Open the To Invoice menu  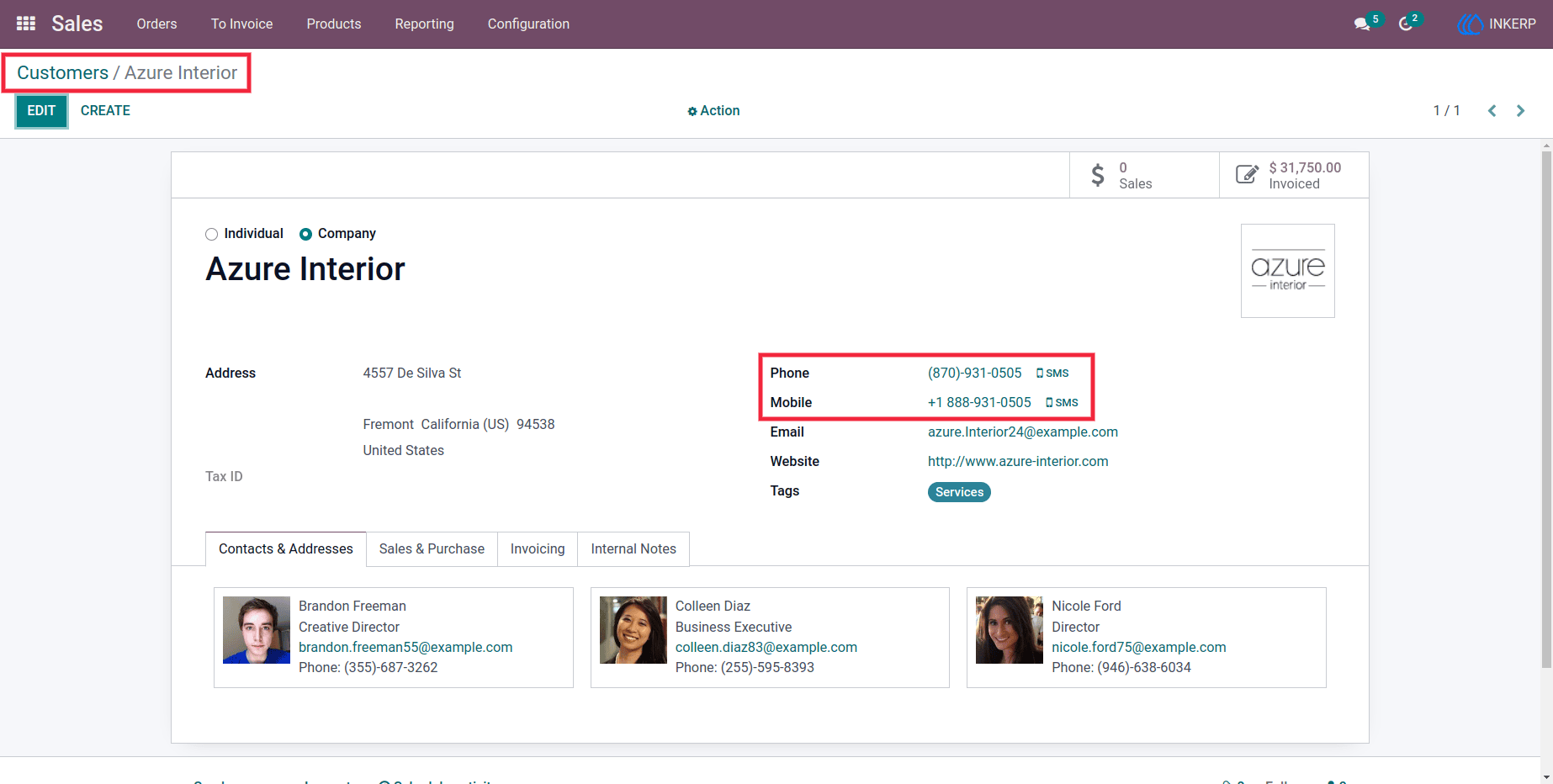coord(241,24)
